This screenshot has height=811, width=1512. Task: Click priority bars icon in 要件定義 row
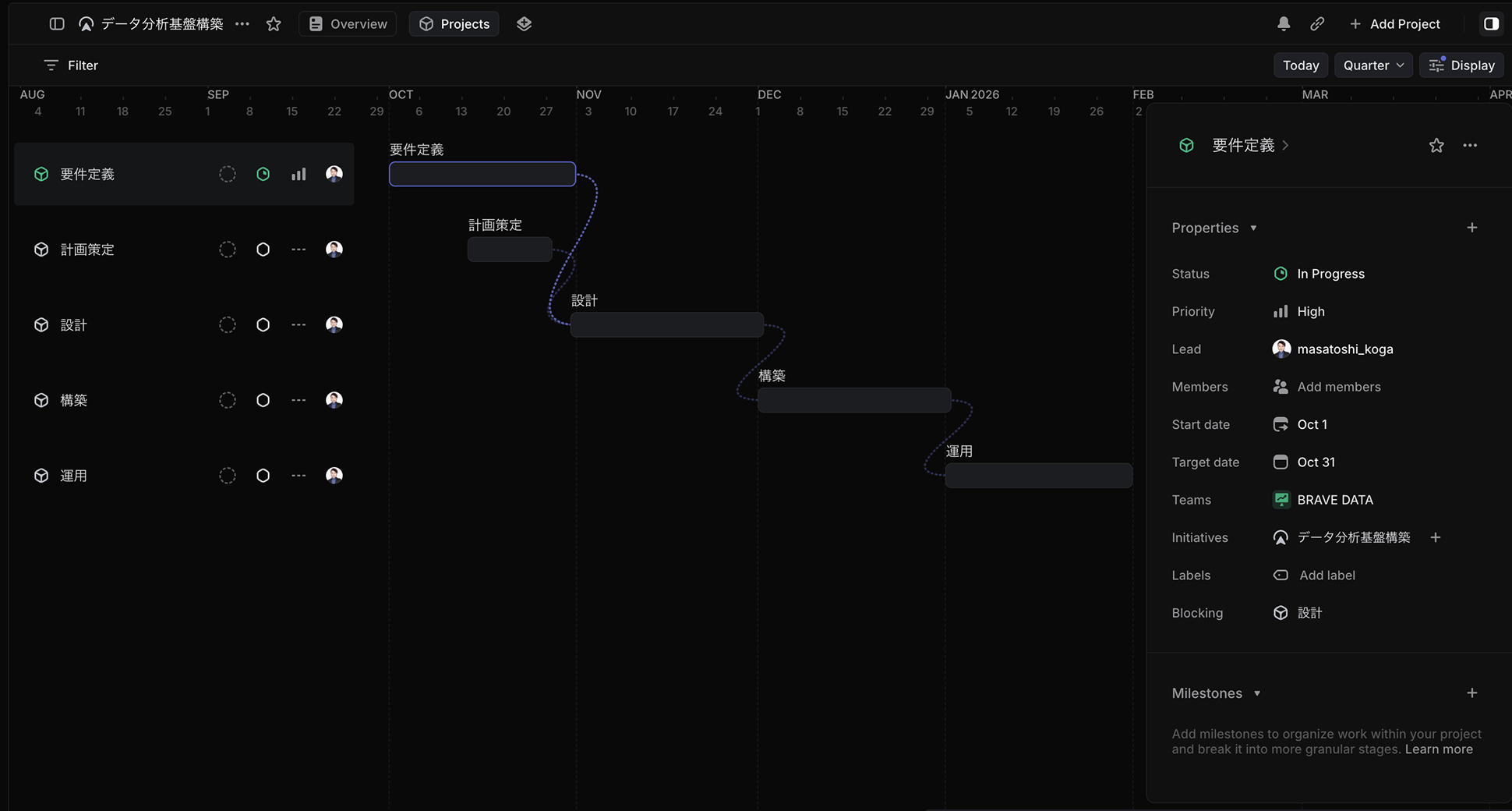tap(299, 175)
